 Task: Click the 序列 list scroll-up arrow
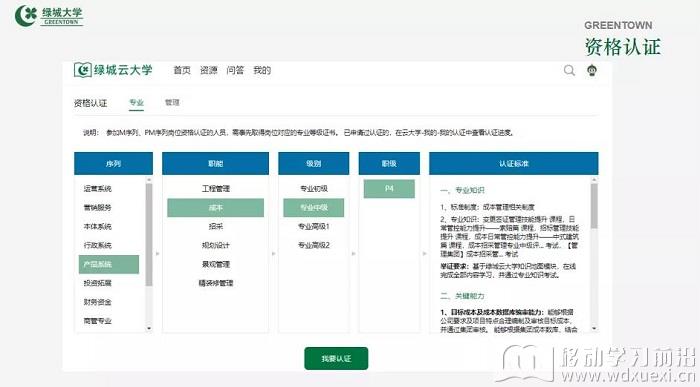click(x=149, y=180)
